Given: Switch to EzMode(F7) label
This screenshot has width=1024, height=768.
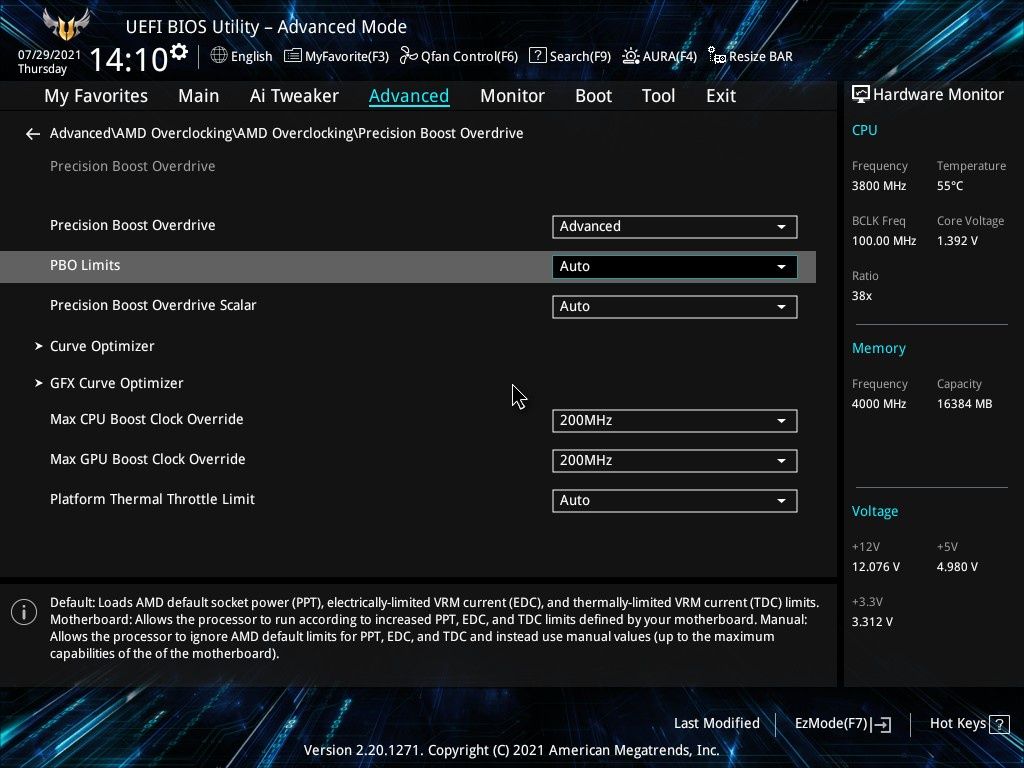Looking at the screenshot, I should click(x=831, y=724).
